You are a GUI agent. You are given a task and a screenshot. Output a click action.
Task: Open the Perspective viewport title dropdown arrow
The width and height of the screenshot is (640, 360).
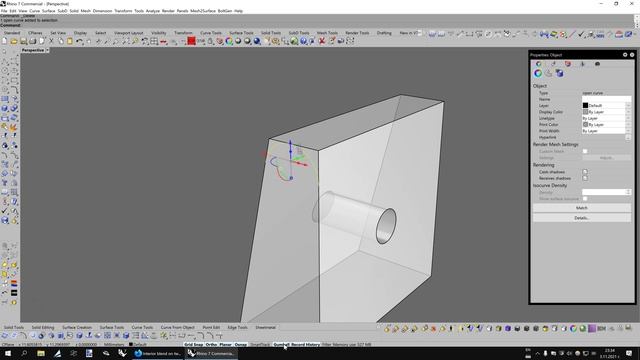click(47, 50)
